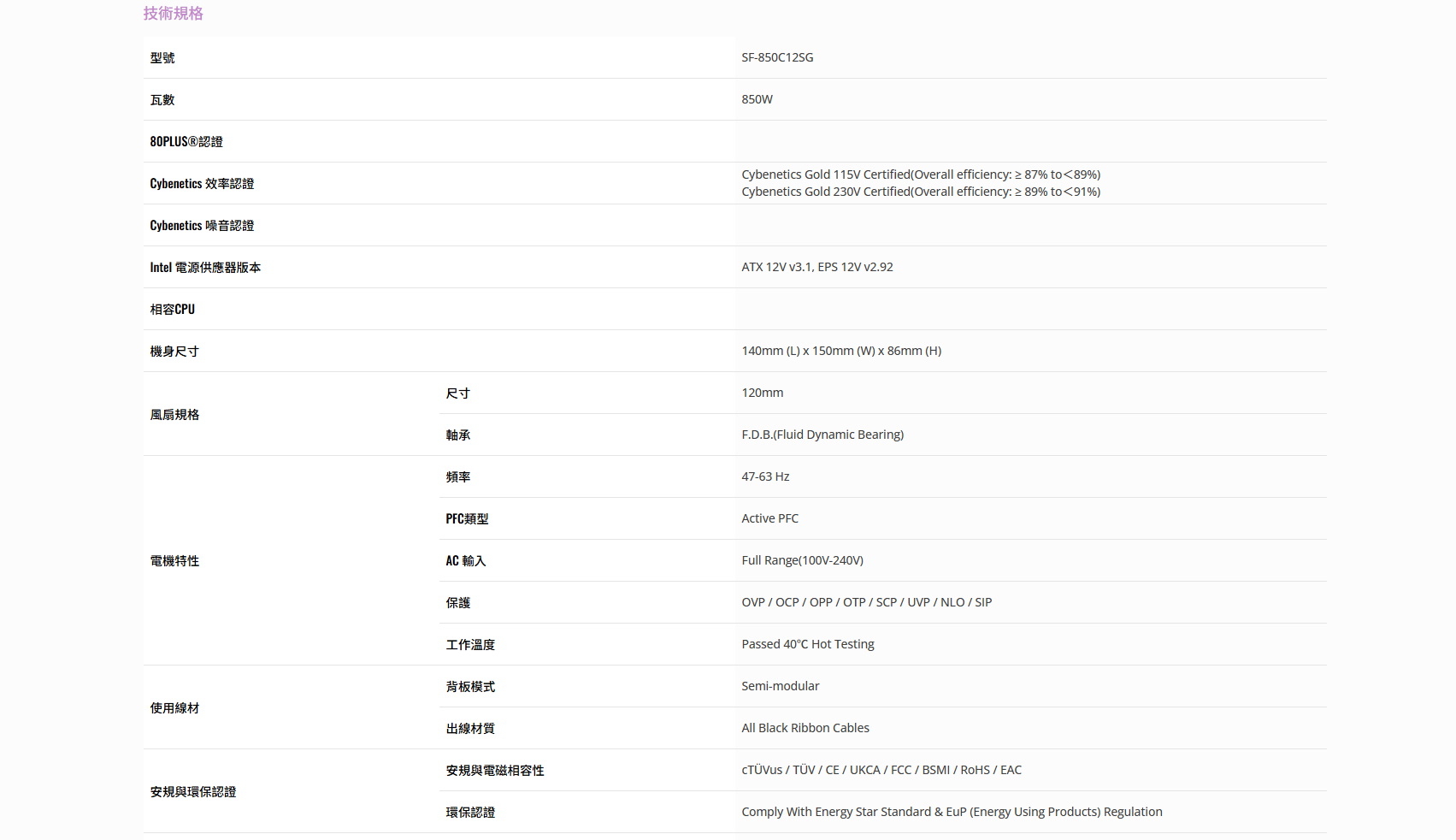1456x840 pixels.
Task: Select the 型號 row label
Action: click(162, 57)
